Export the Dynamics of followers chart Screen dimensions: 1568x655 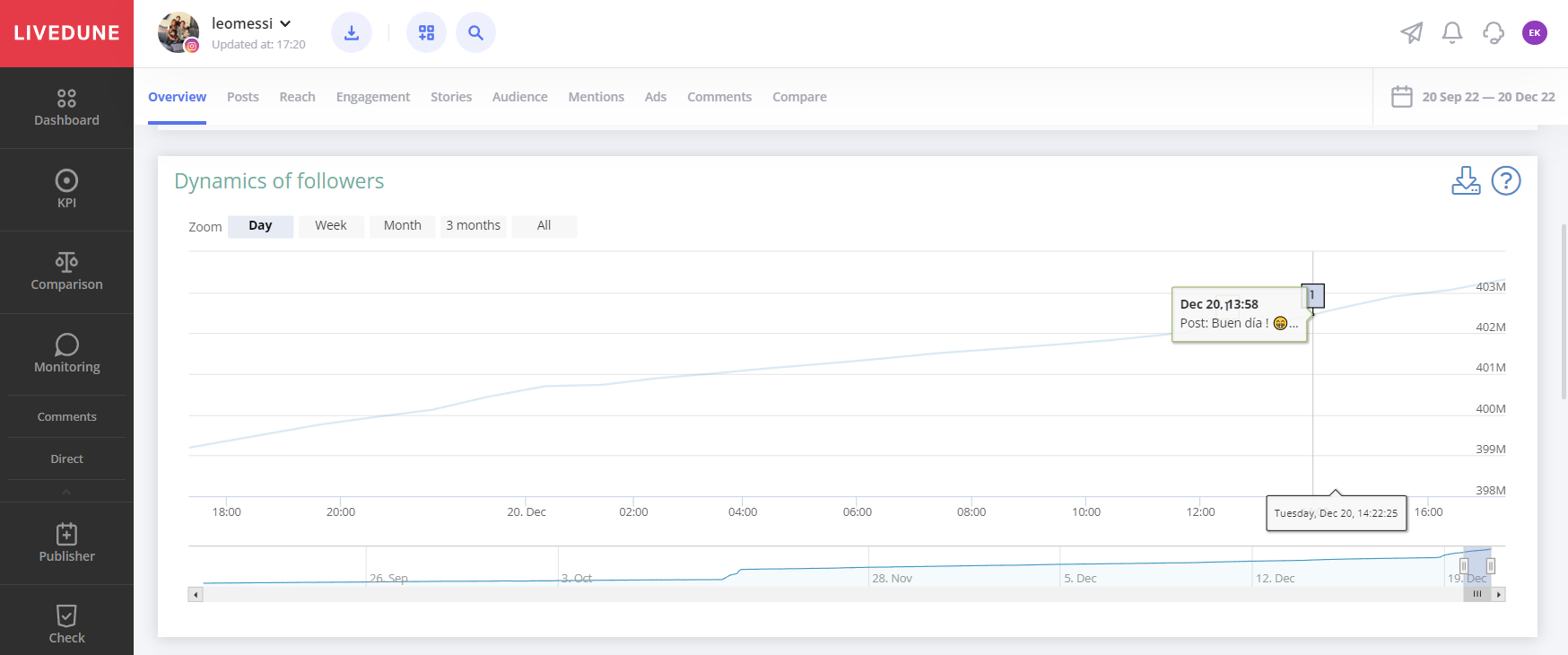(x=1465, y=180)
